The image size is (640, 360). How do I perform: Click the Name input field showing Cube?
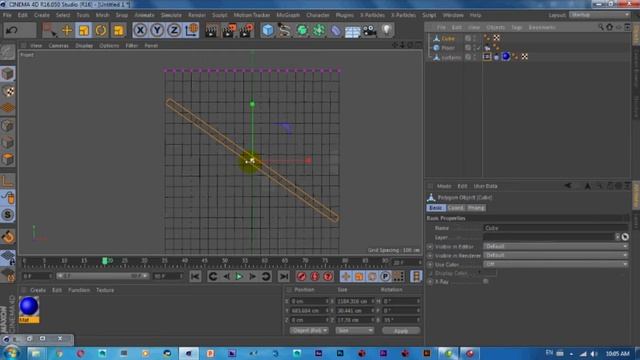(556, 228)
